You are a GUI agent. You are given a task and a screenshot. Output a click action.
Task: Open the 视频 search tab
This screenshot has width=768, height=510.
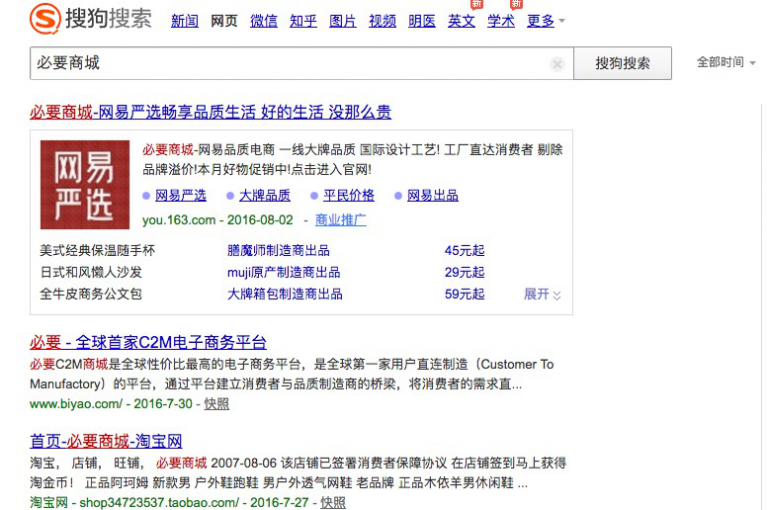[382, 21]
